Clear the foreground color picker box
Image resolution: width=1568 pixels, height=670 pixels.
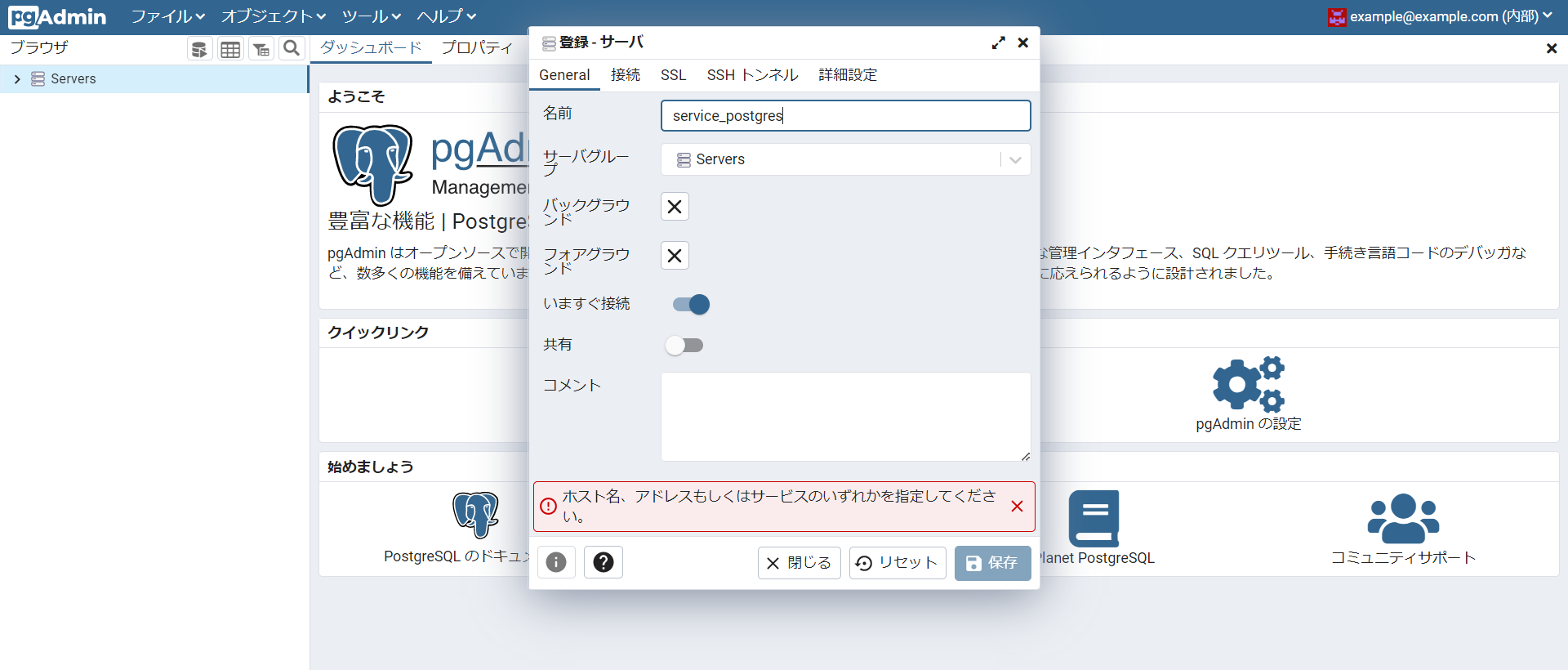pos(675,256)
